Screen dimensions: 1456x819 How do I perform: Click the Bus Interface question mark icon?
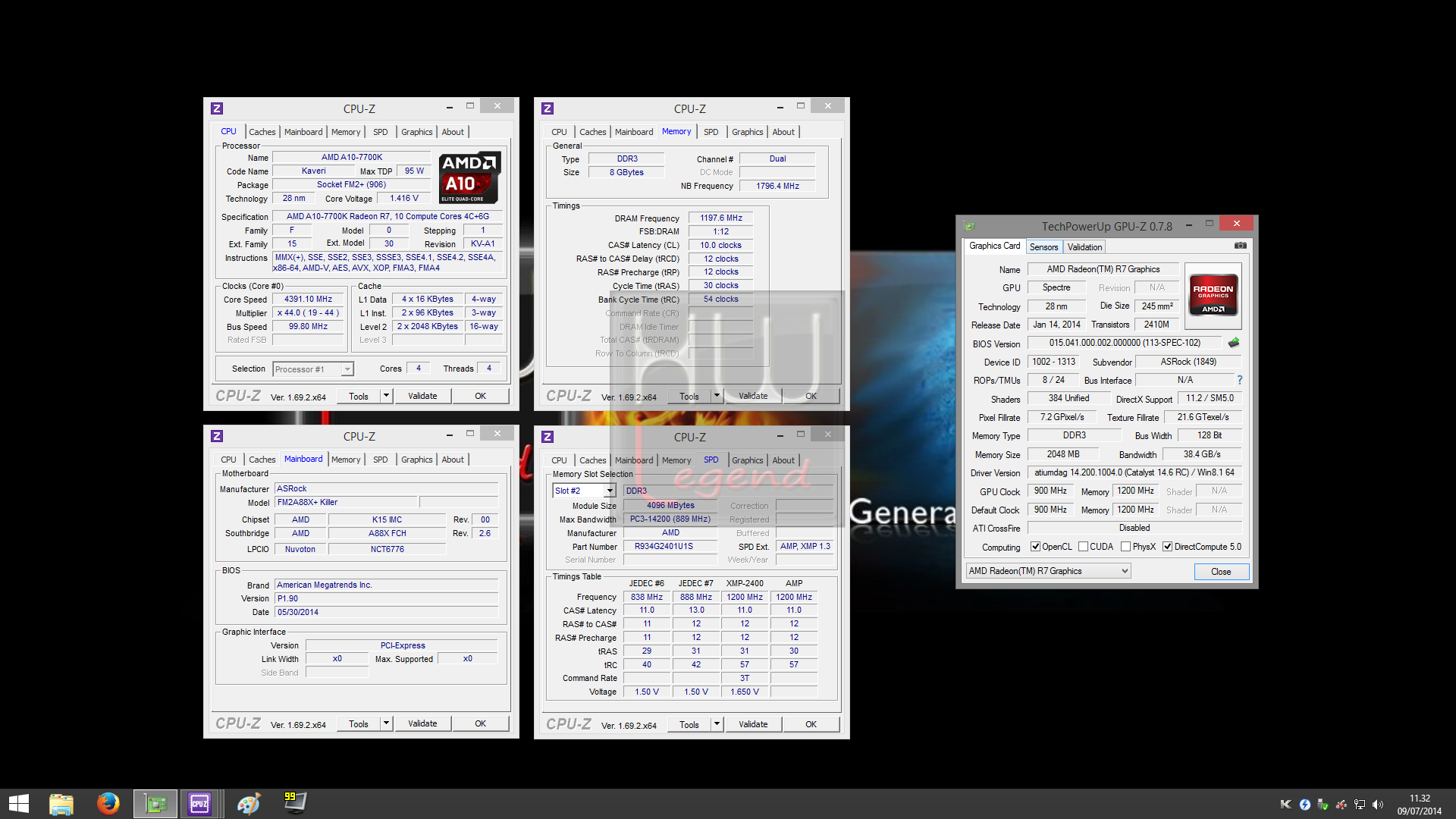[x=1240, y=380]
